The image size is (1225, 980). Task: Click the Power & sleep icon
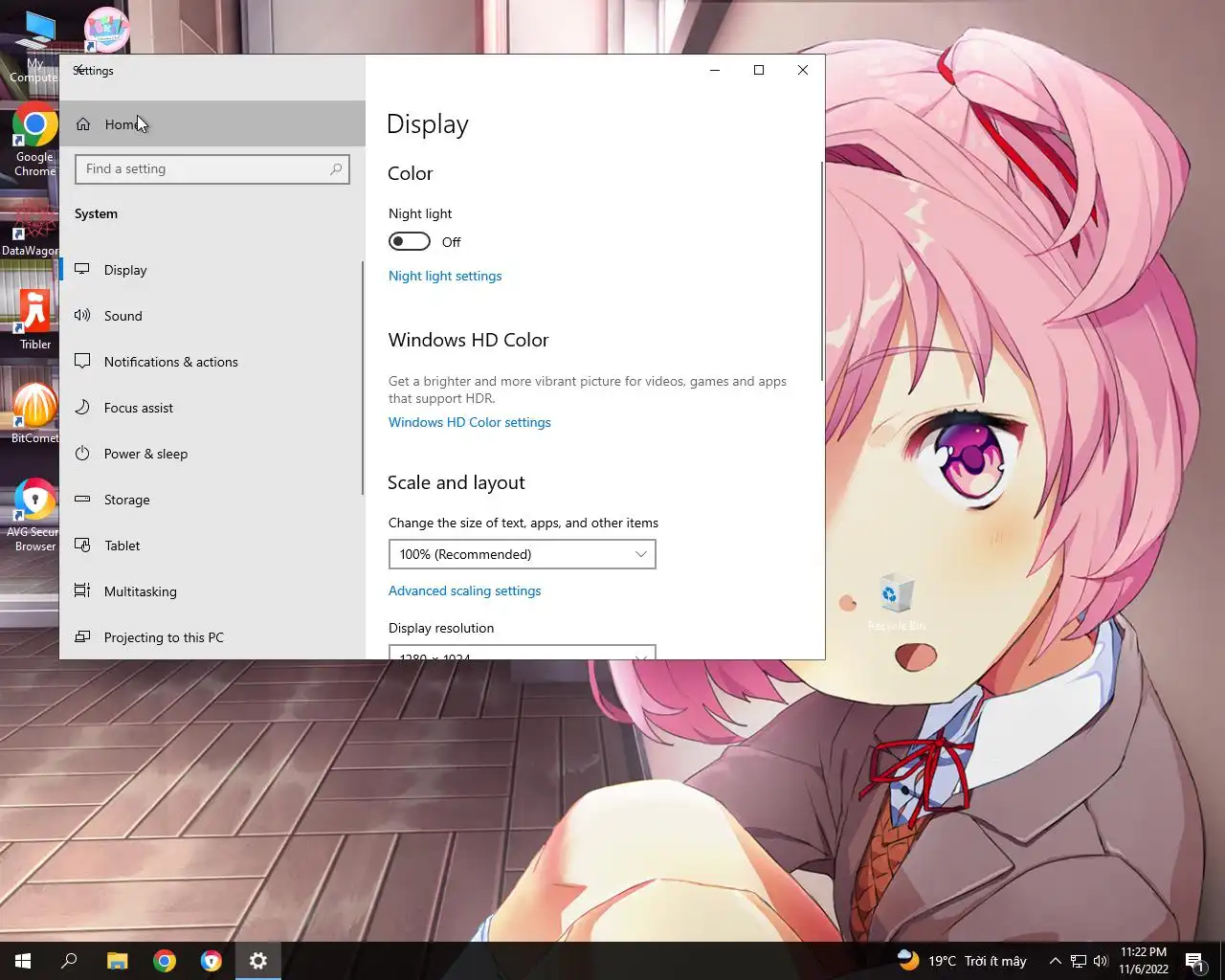coord(82,454)
